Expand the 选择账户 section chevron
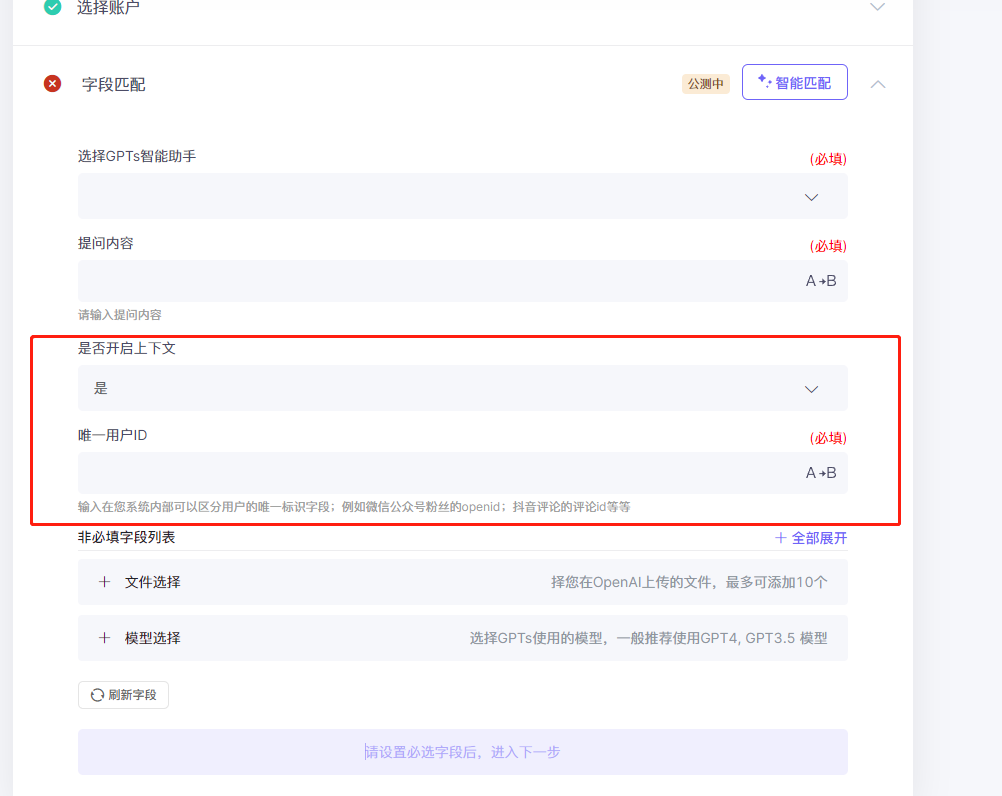This screenshot has height=796, width=1002. coord(877,7)
